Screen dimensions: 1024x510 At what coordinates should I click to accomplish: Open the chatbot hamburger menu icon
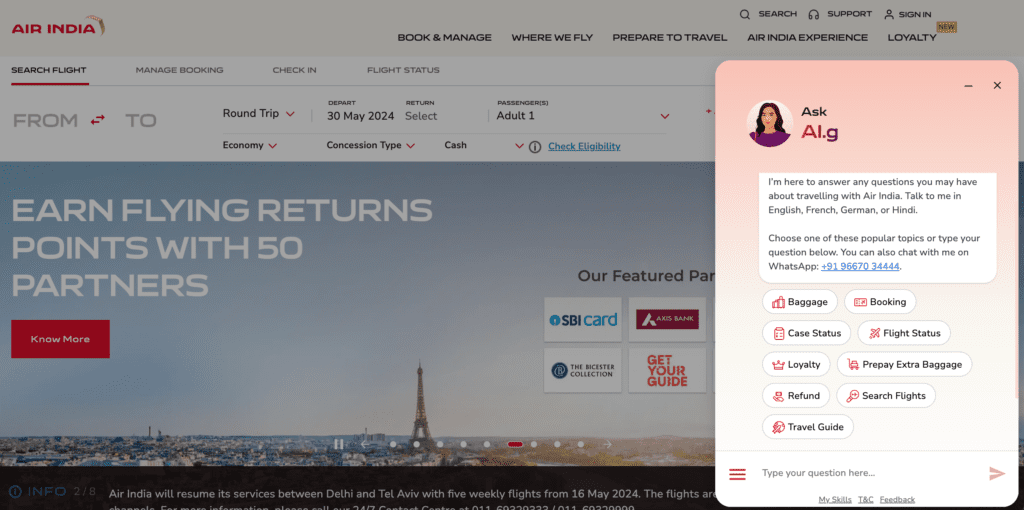coord(737,474)
